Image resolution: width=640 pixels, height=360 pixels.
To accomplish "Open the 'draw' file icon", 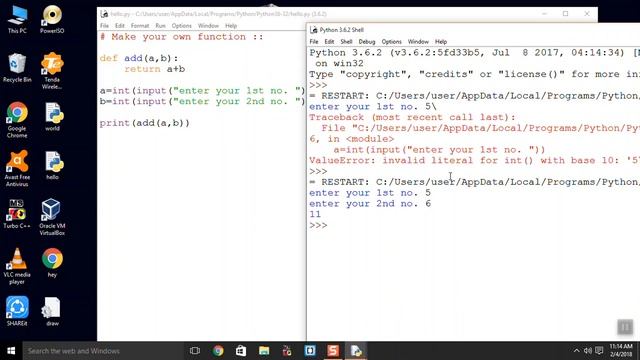I will (x=52, y=311).
